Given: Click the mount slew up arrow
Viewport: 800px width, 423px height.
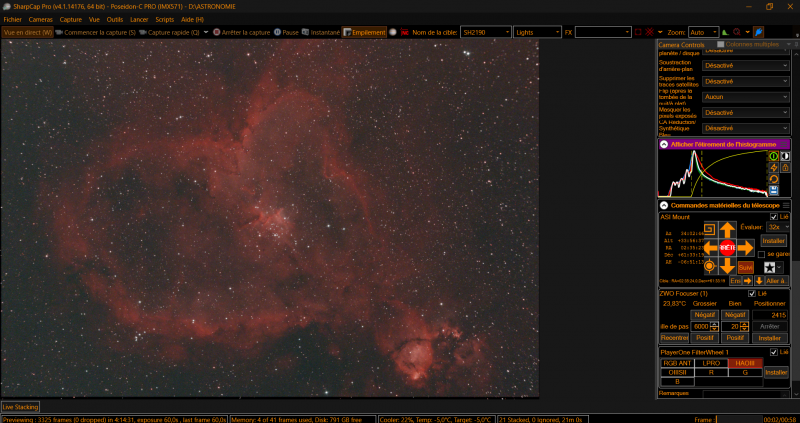Looking at the screenshot, I should click(x=727, y=230).
